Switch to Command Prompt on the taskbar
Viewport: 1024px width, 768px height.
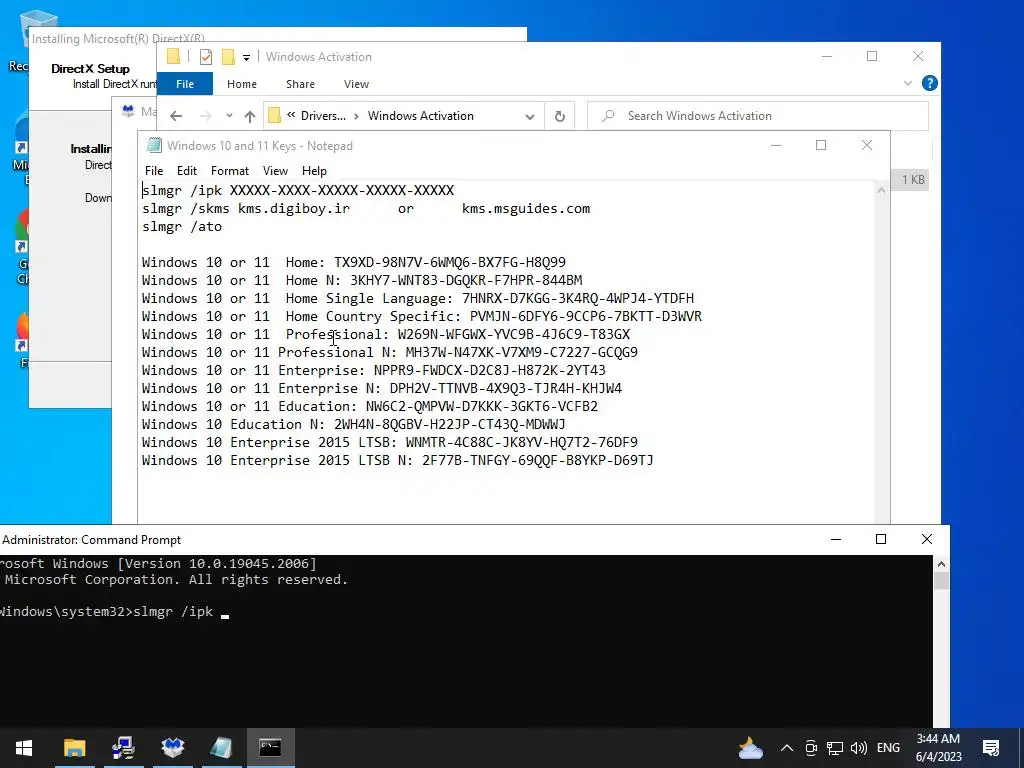[x=270, y=748]
